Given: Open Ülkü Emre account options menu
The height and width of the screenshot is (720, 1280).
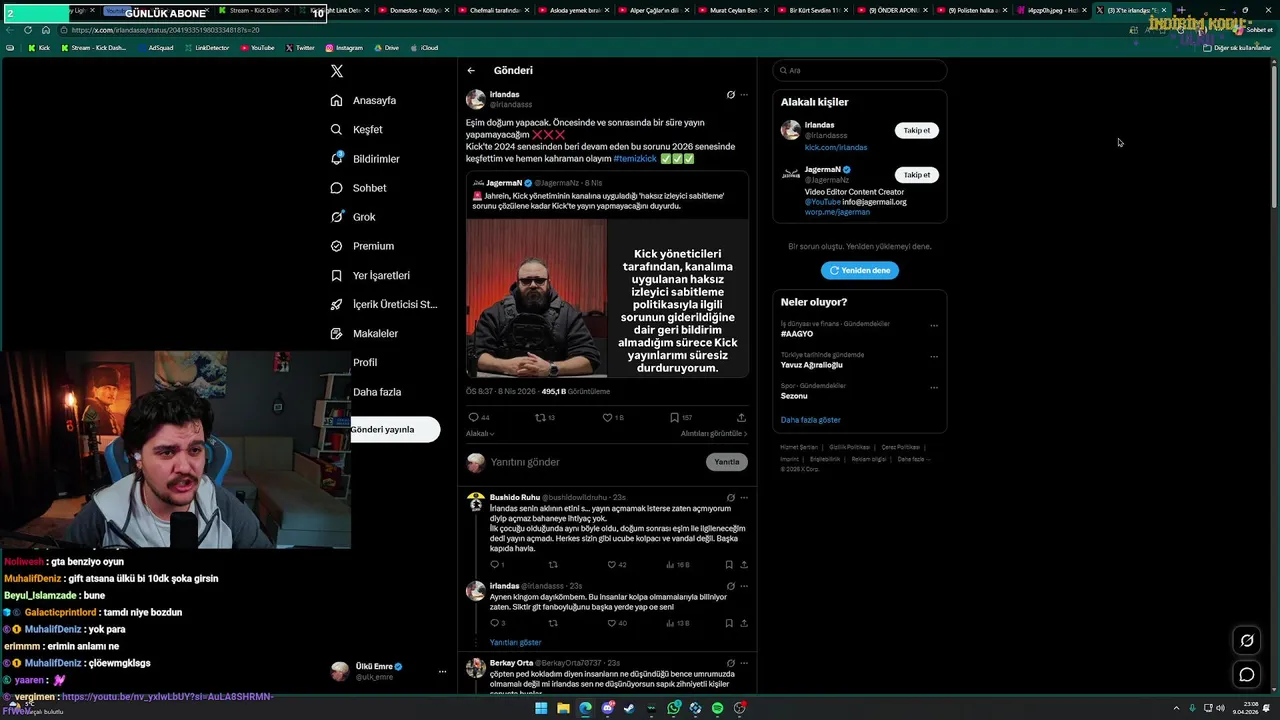Looking at the screenshot, I should click(442, 672).
